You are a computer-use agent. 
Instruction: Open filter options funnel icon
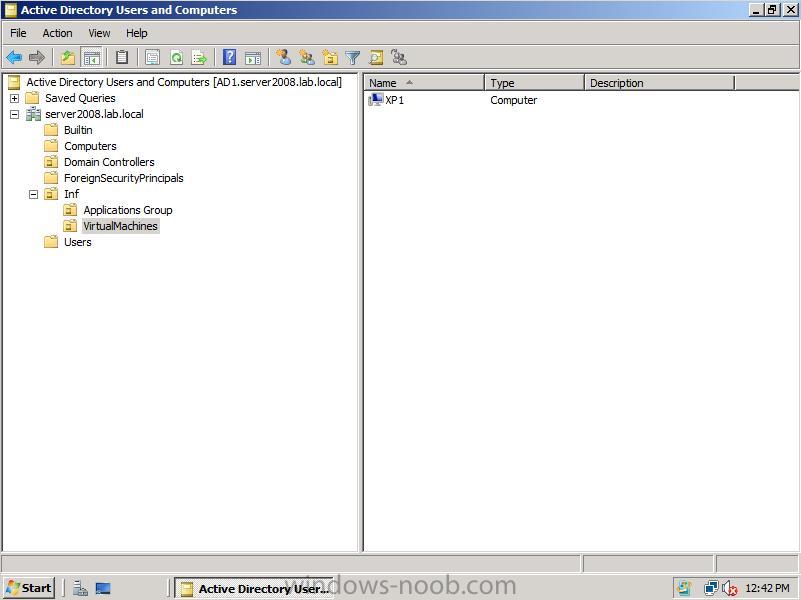(353, 58)
